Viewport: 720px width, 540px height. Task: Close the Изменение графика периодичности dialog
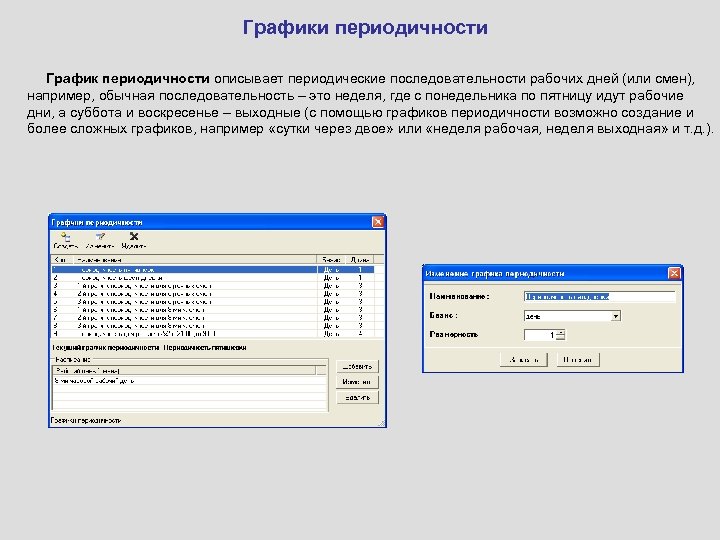[x=674, y=273]
